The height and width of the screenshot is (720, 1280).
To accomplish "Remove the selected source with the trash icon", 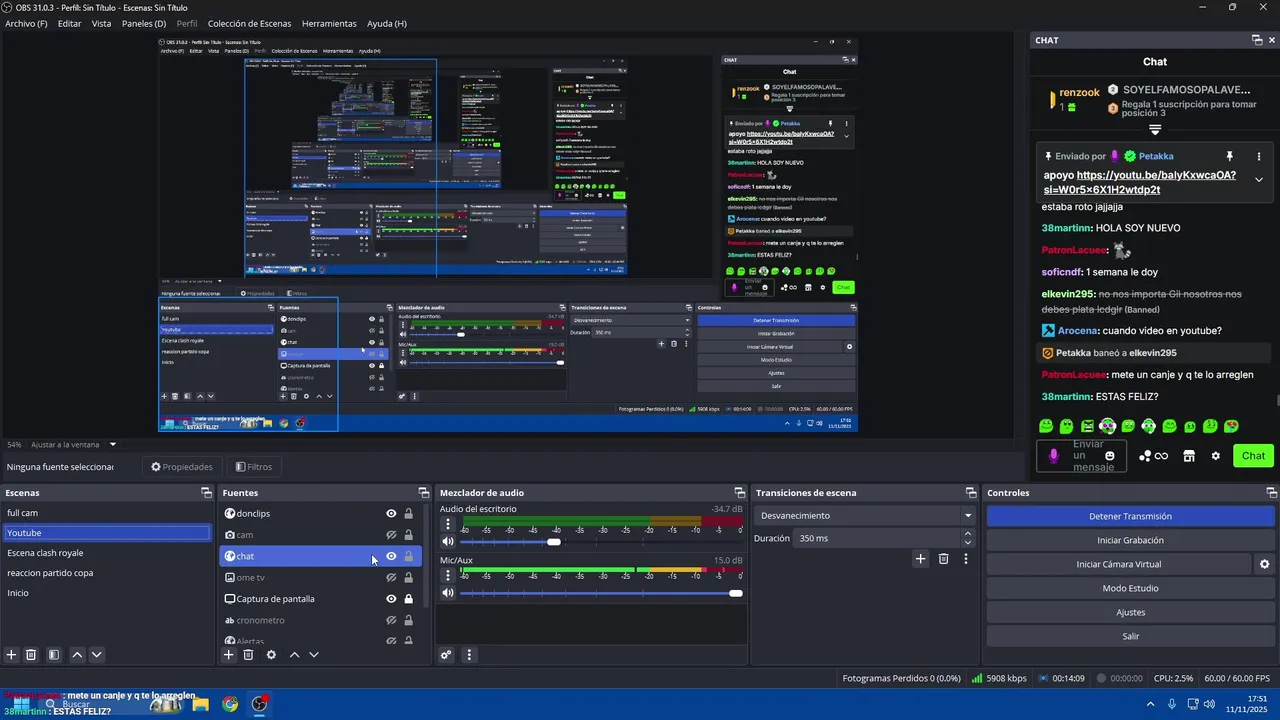I will click(x=248, y=655).
